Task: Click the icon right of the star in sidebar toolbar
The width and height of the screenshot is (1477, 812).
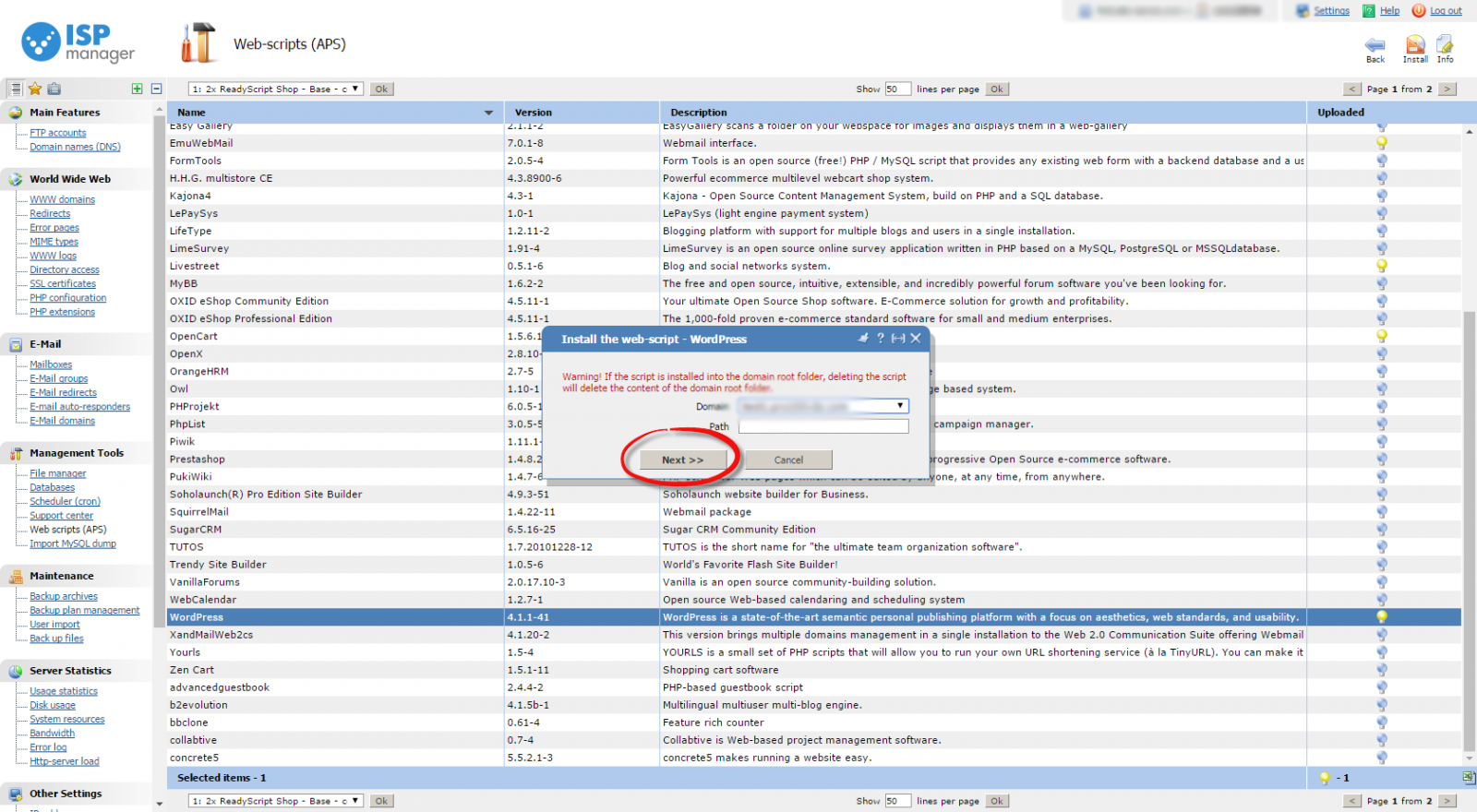Action: (x=54, y=89)
